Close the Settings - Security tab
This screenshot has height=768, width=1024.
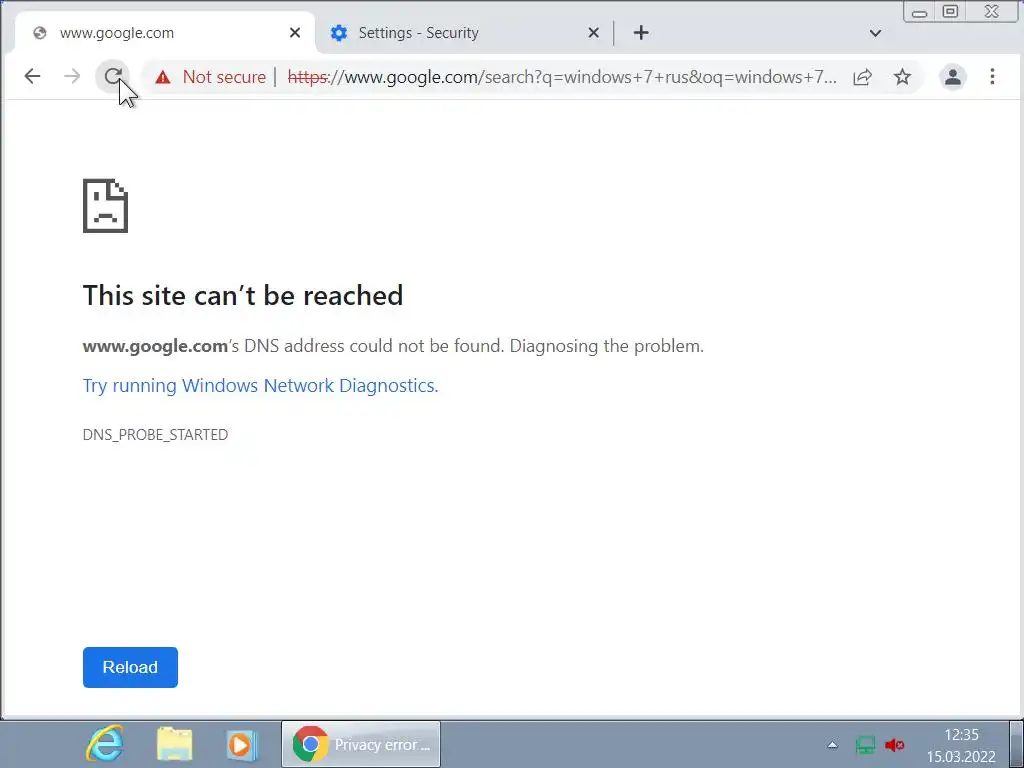pos(594,33)
